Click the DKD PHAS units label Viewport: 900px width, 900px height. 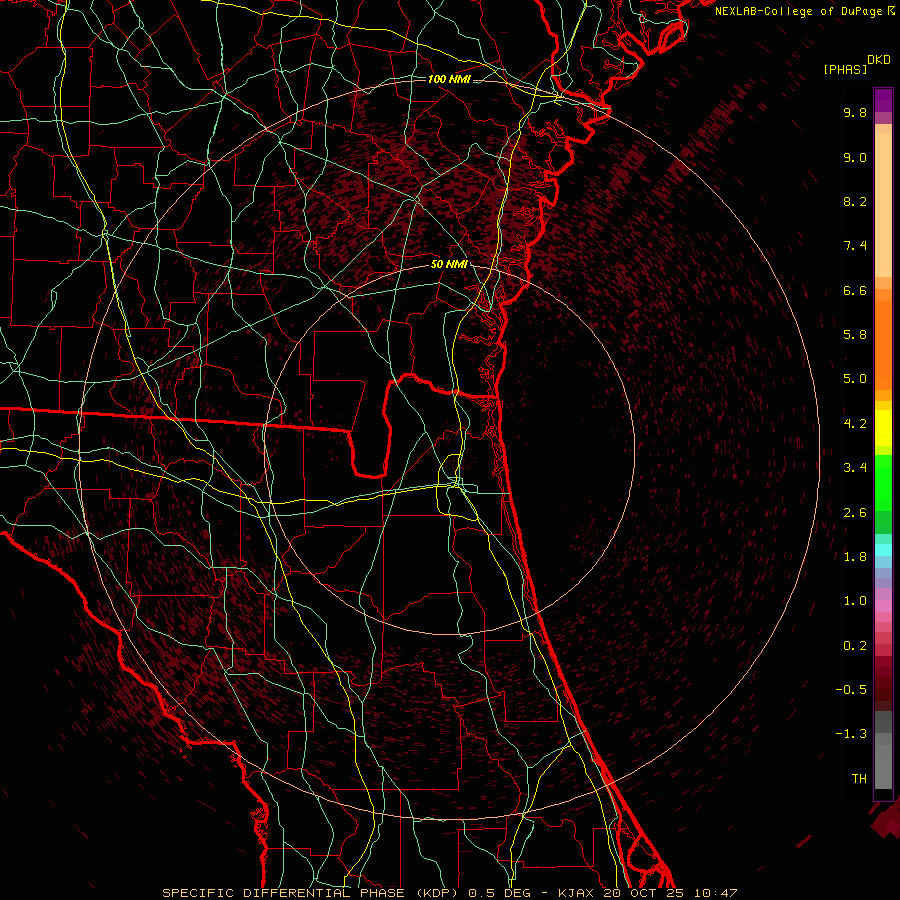click(x=856, y=64)
